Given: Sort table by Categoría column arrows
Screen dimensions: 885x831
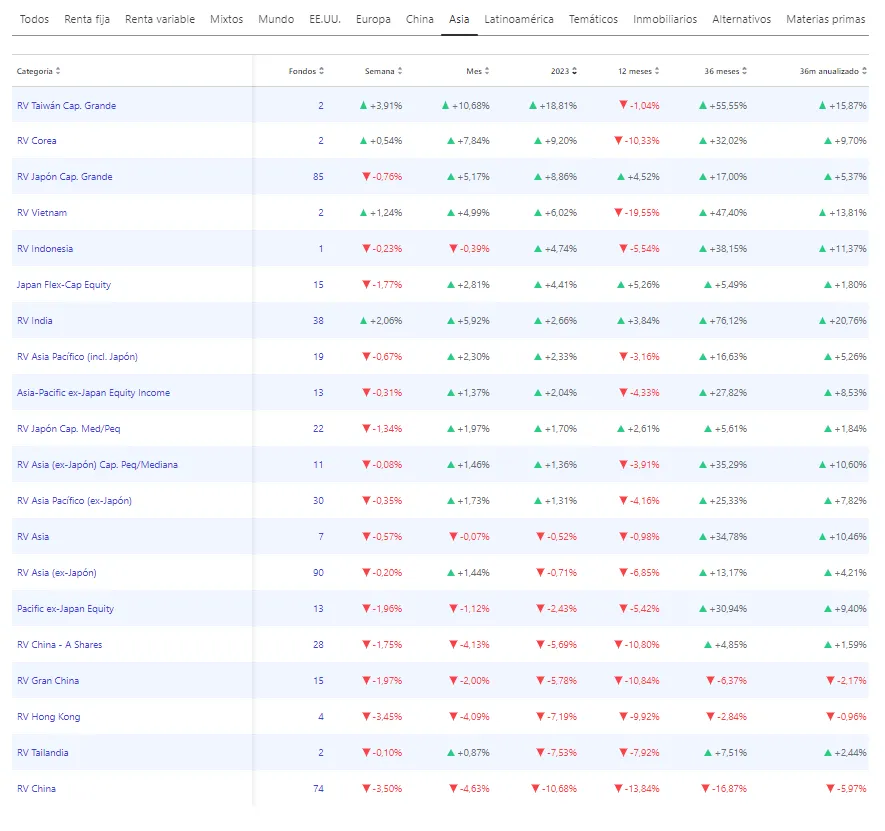Looking at the screenshot, I should [58, 71].
